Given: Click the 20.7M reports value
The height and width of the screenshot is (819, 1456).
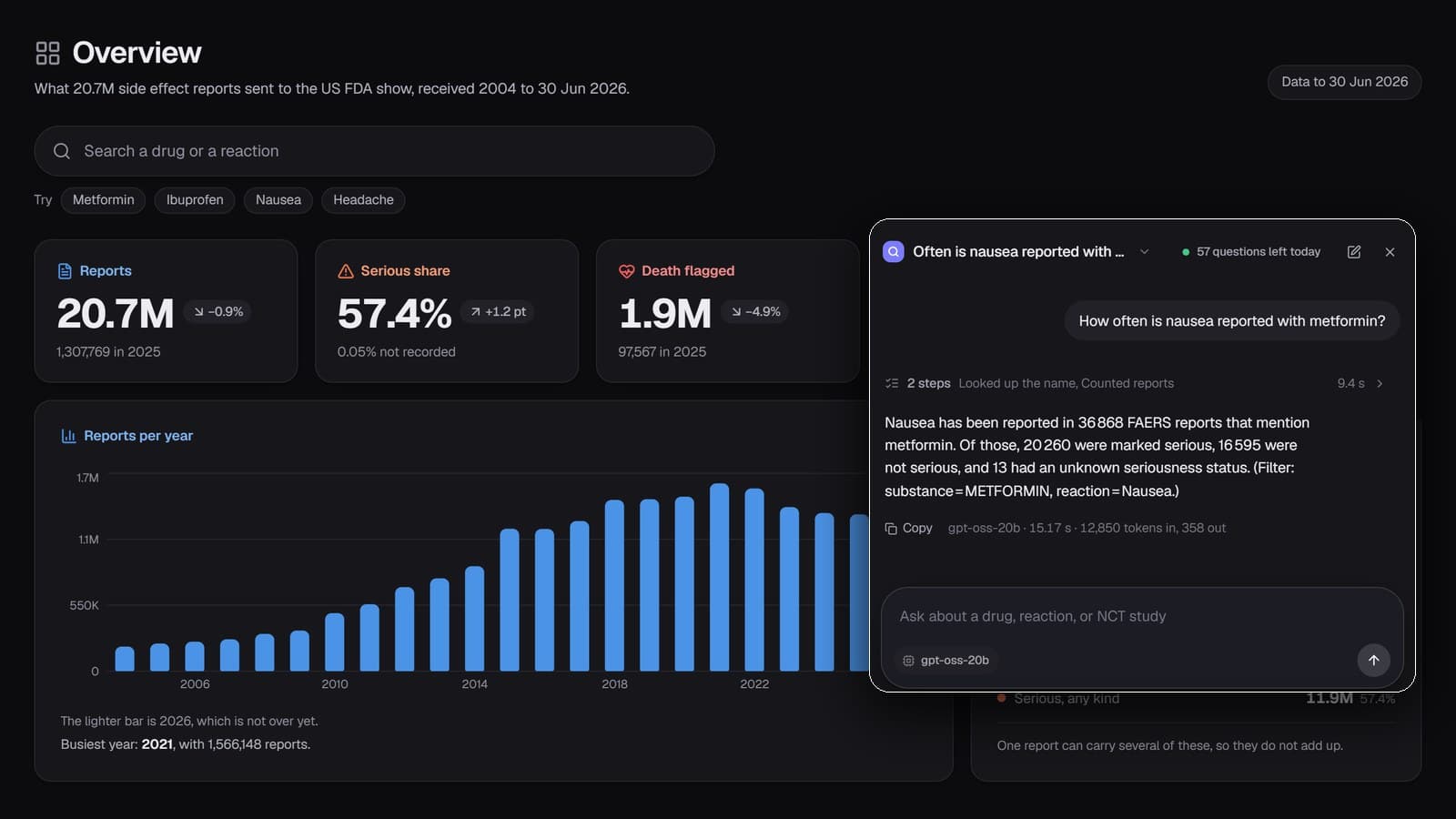Looking at the screenshot, I should [x=116, y=314].
